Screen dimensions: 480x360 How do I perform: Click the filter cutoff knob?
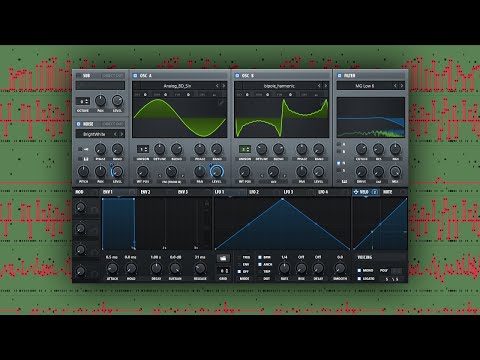click(361, 149)
